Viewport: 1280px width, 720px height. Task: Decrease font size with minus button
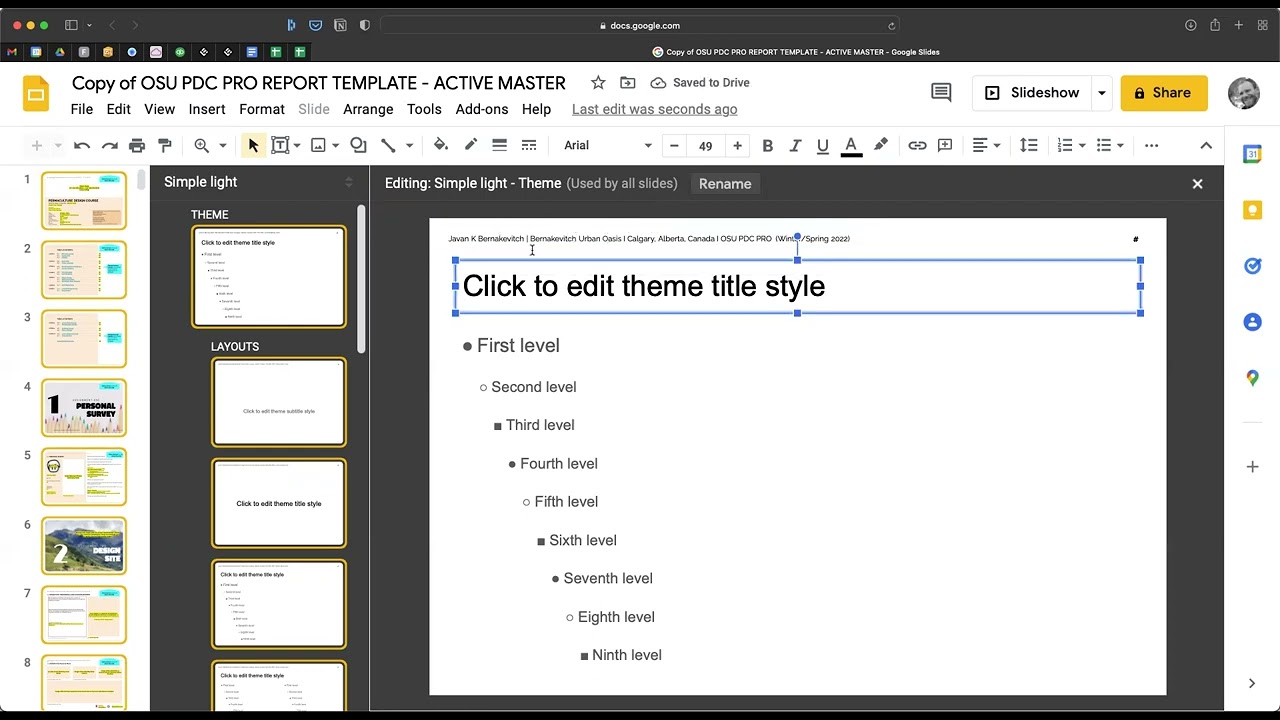[674, 146]
